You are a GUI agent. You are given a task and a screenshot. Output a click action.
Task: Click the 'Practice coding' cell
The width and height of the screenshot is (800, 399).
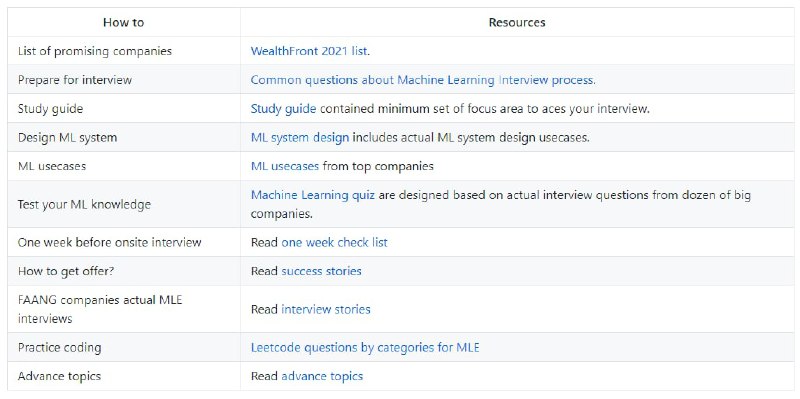pyautogui.click(x=124, y=348)
